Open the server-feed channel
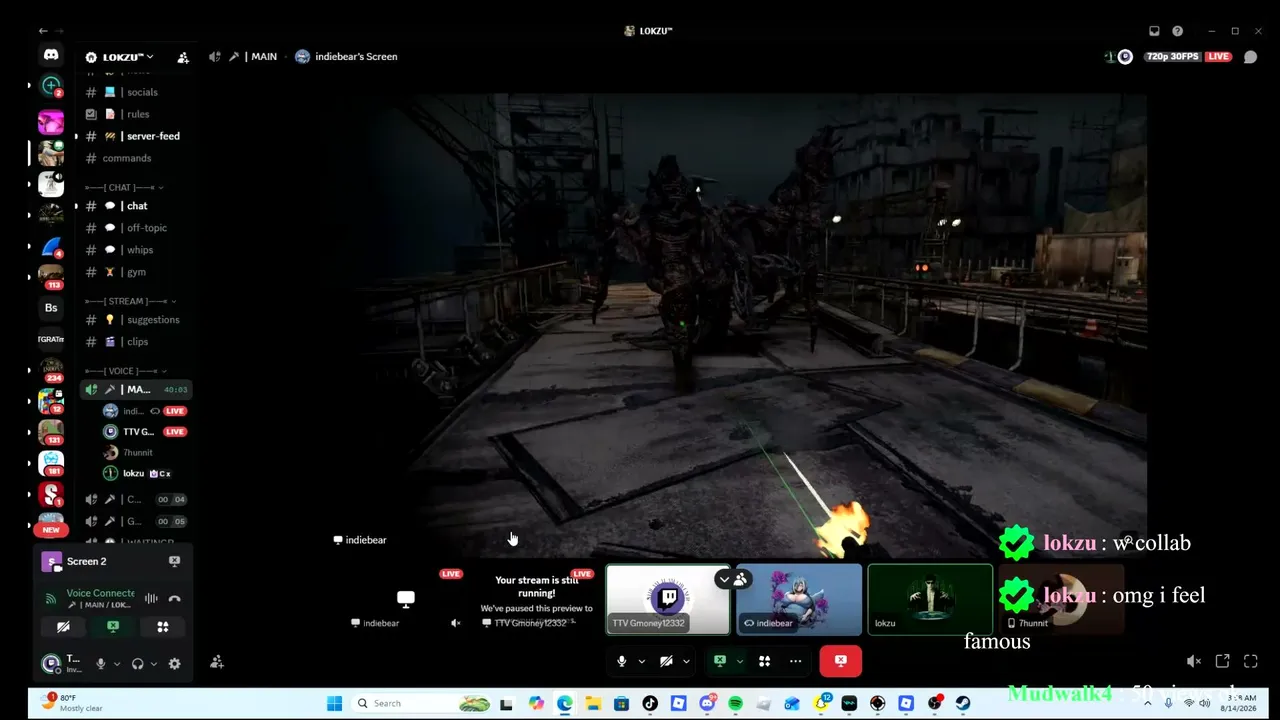1280x720 pixels. [137, 136]
